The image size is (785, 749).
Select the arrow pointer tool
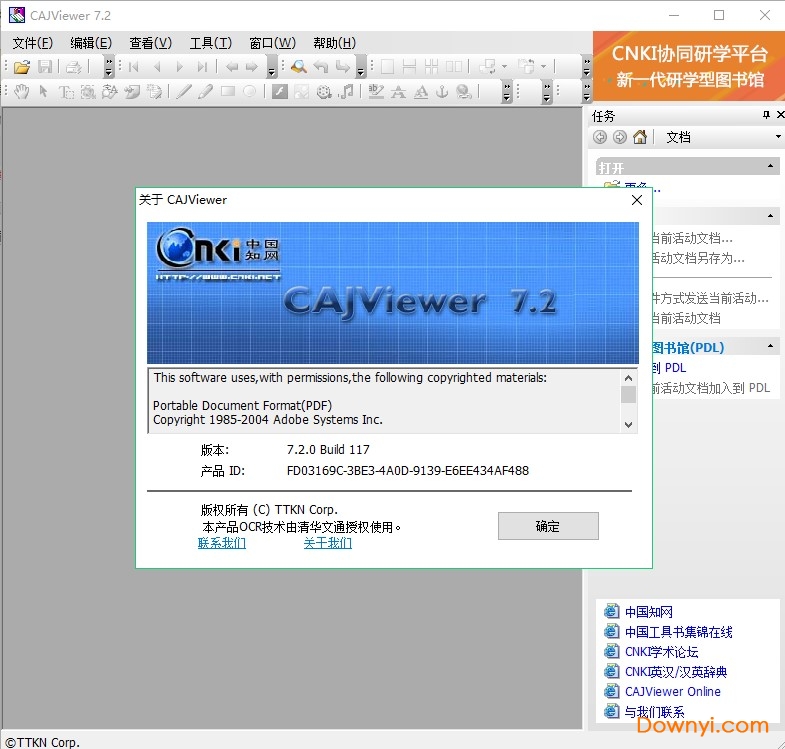coord(43,92)
